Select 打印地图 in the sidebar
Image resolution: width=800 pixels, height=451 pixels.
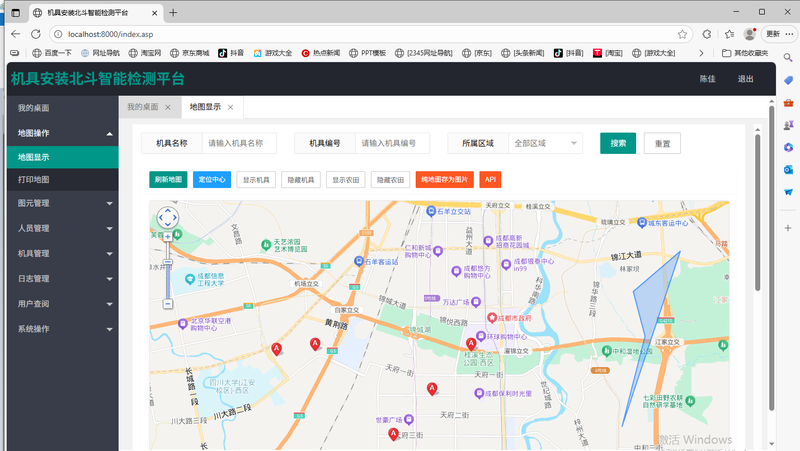(x=34, y=180)
